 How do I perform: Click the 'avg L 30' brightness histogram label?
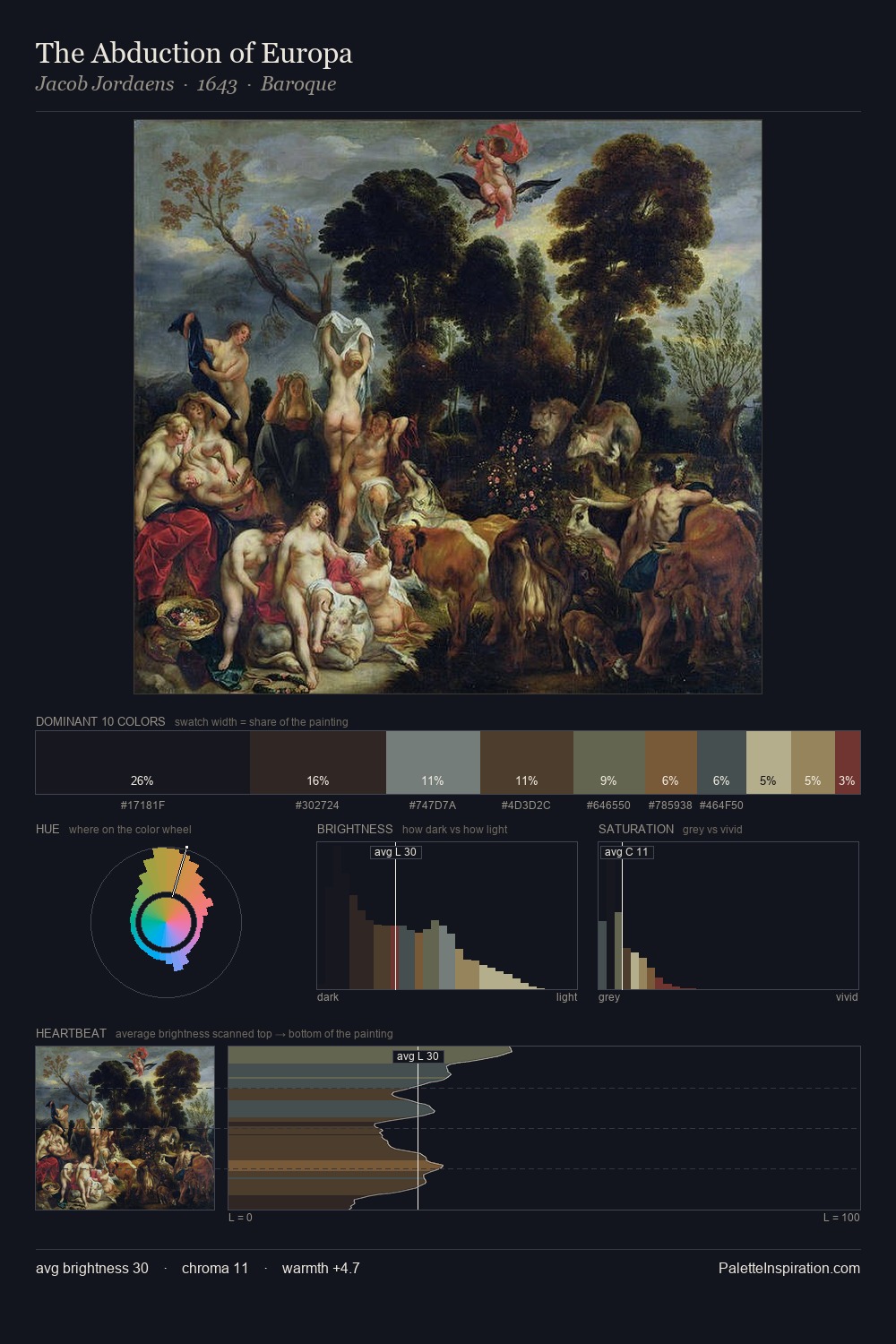click(395, 852)
